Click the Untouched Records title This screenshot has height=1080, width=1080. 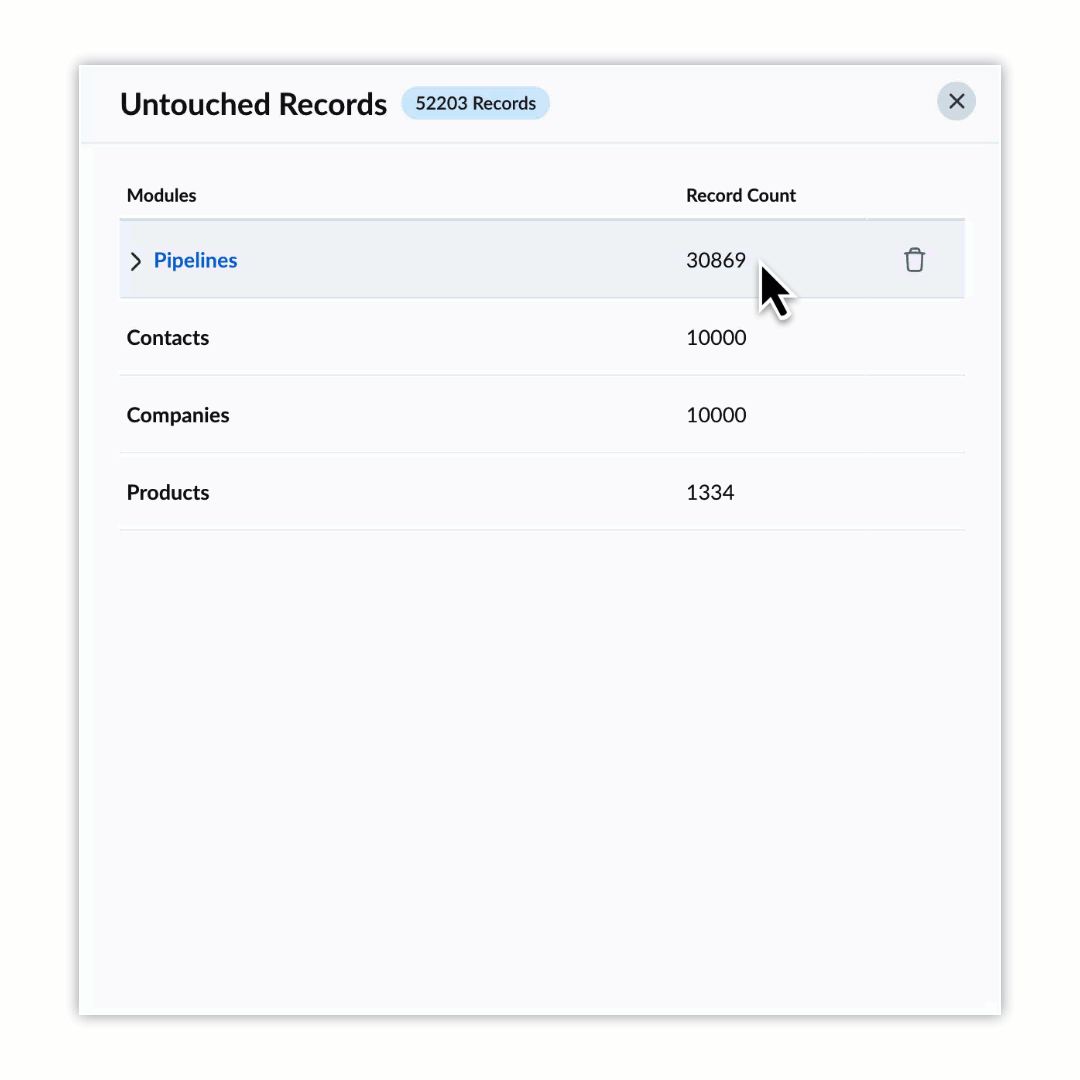[253, 105]
